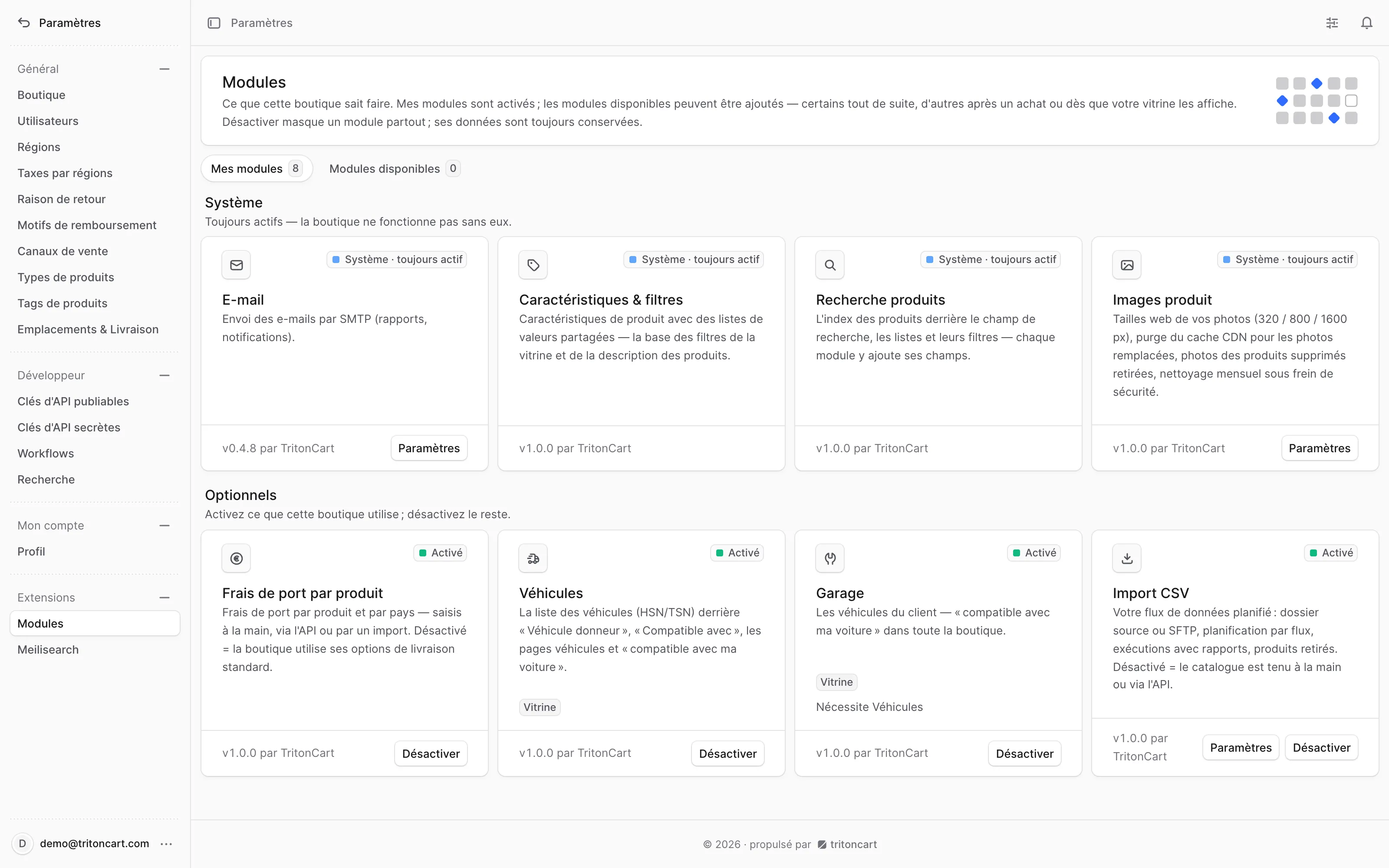This screenshot has width=1389, height=868.
Task: Open Modules in the sidebar
Action: 95,624
